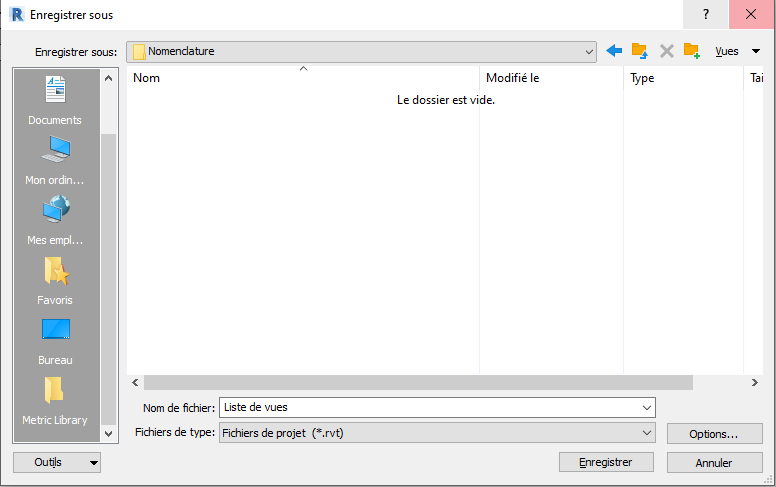
Task: Click the grey Delete X icon
Action: pyautogui.click(x=666, y=51)
